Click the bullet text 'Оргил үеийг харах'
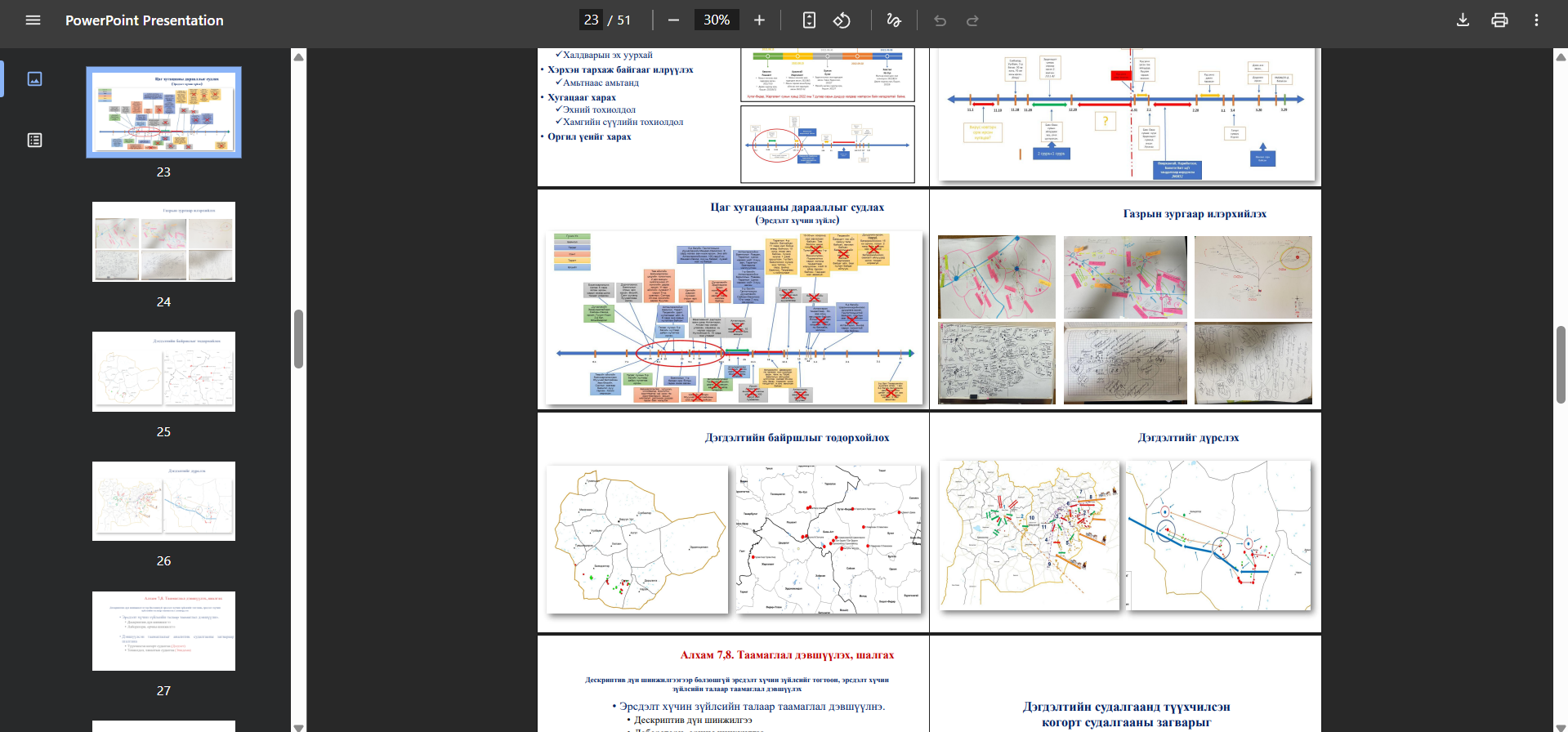Screen dimensions: 1568x732 click(589, 136)
